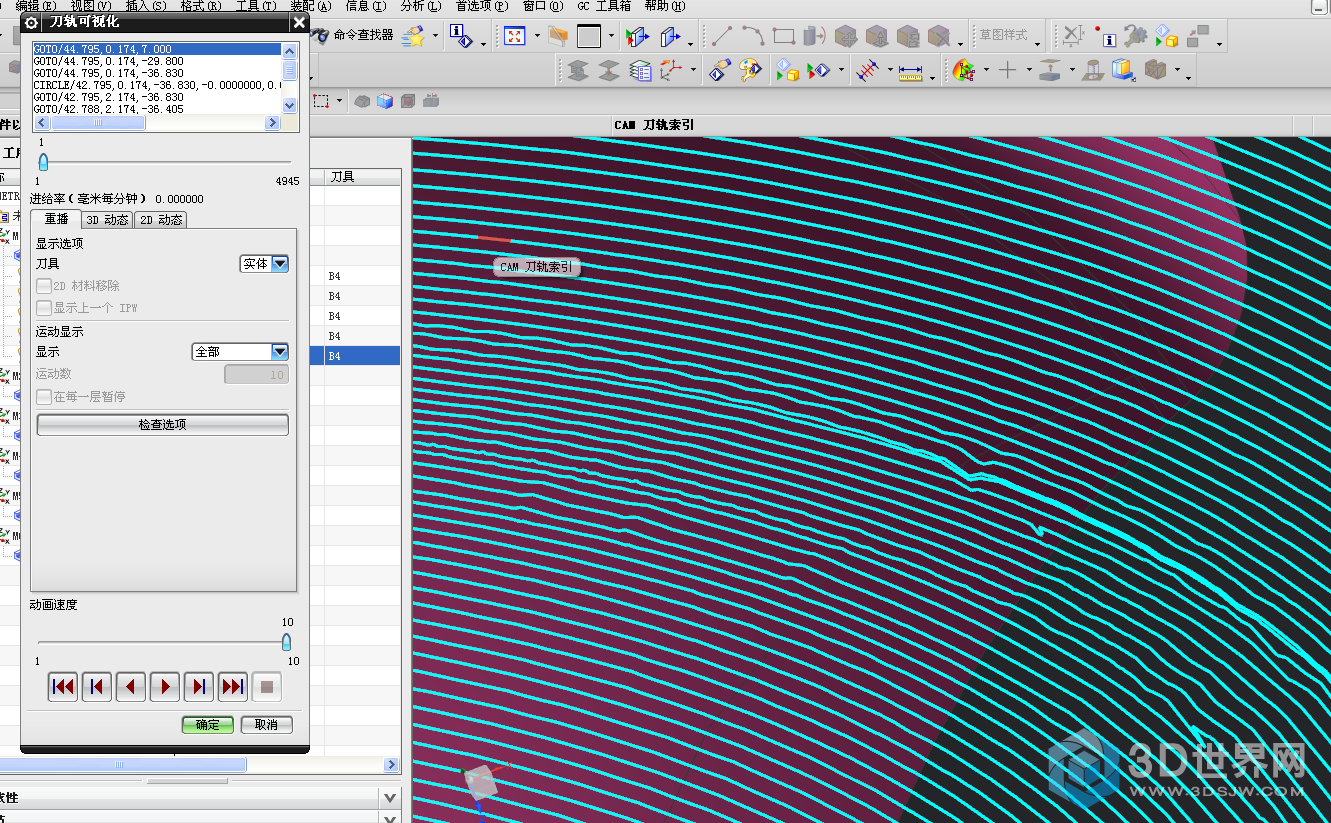Open dropdown arrow next to selection rectangle icon
This screenshot has width=1331, height=823.
[340, 101]
